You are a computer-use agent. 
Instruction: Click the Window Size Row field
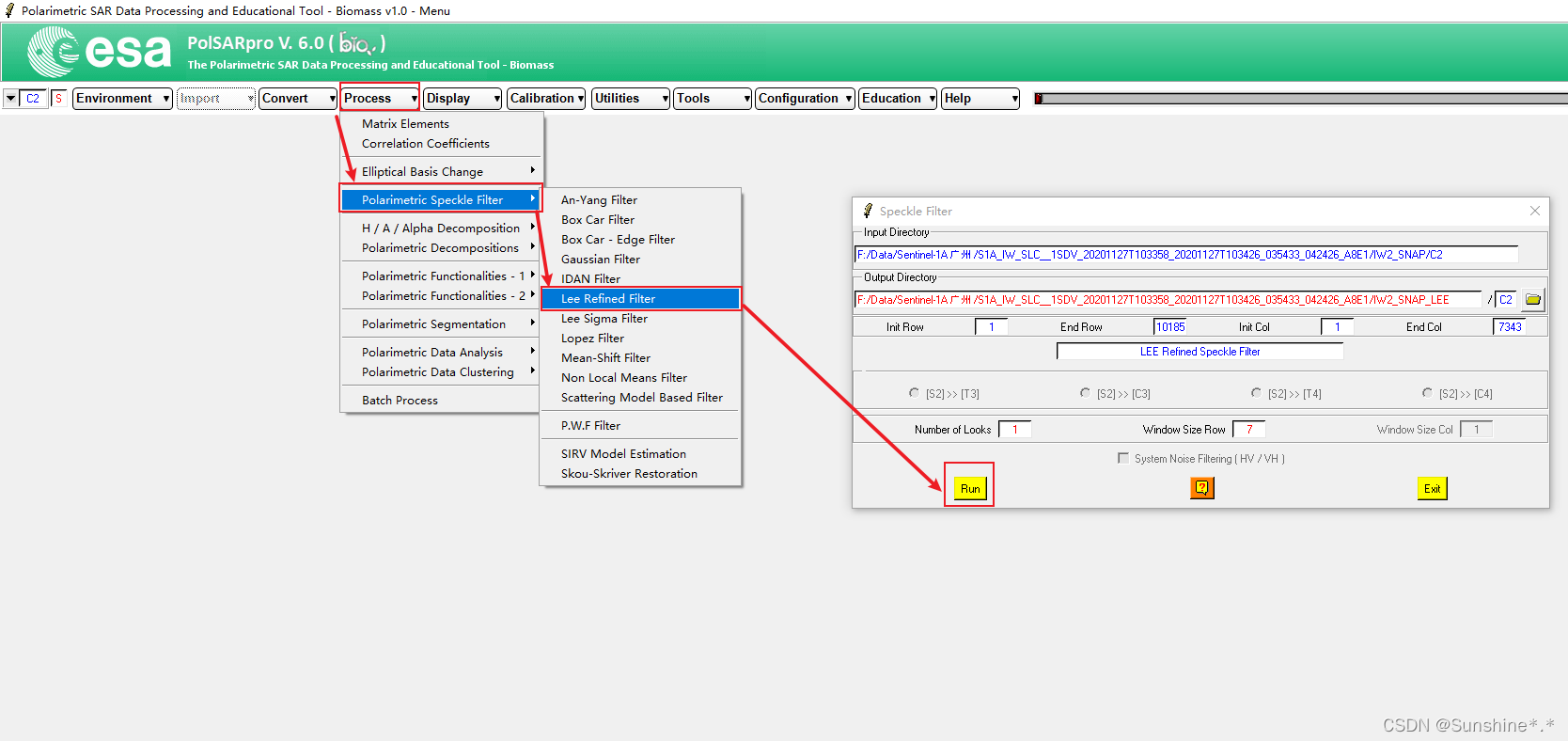point(1248,429)
